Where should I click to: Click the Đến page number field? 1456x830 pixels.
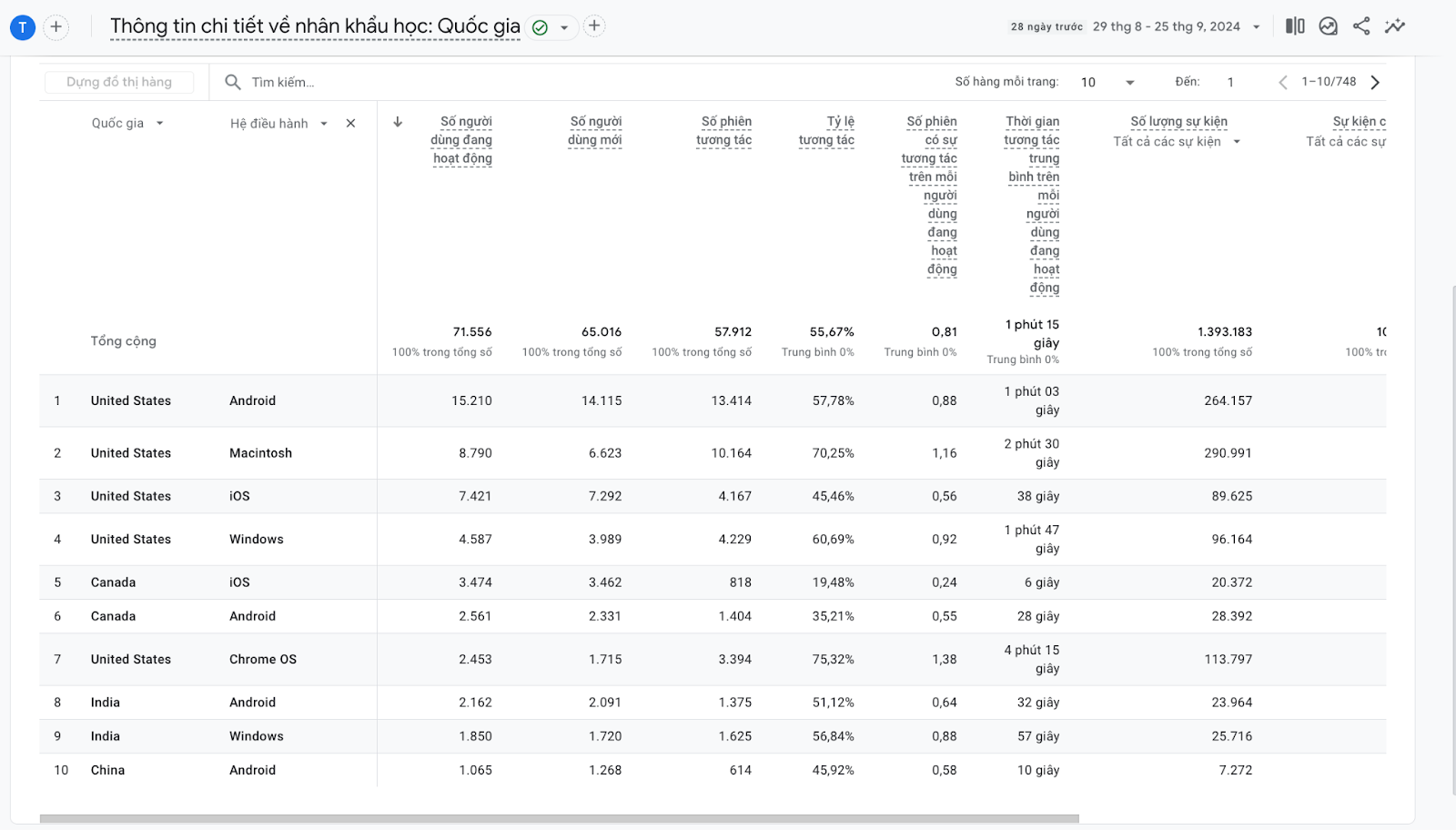pyautogui.click(x=1230, y=82)
